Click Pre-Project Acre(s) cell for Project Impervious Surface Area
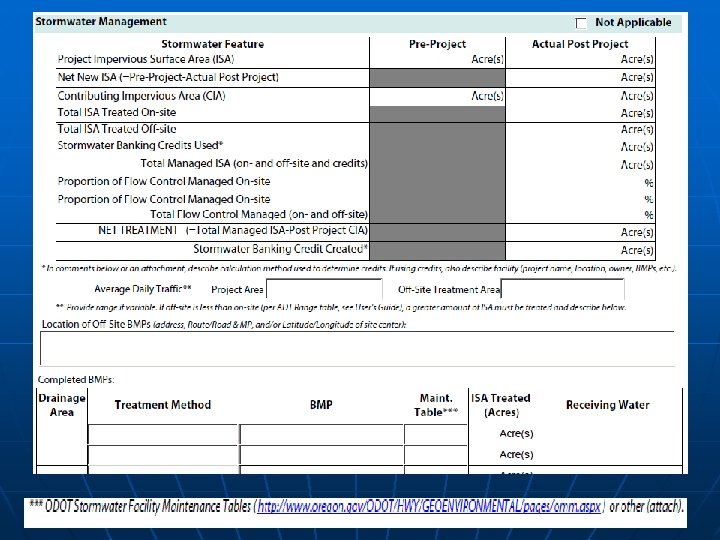 (437, 59)
